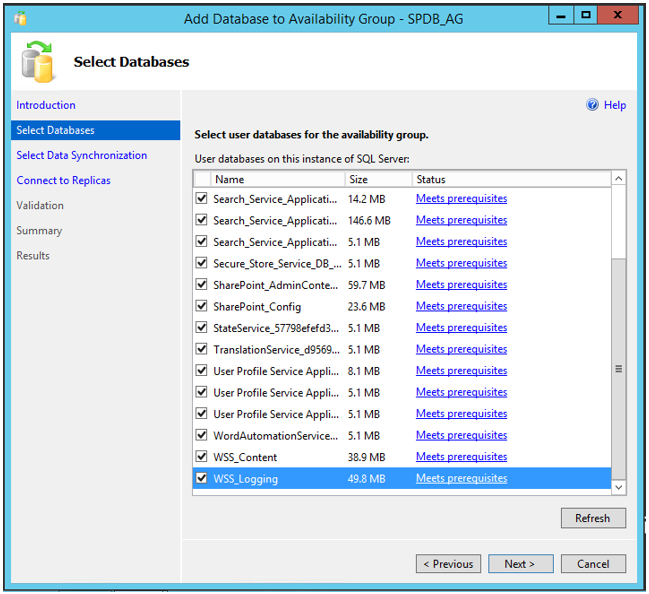
Task: Minimize the Add Database wizard window
Action: click(561, 15)
